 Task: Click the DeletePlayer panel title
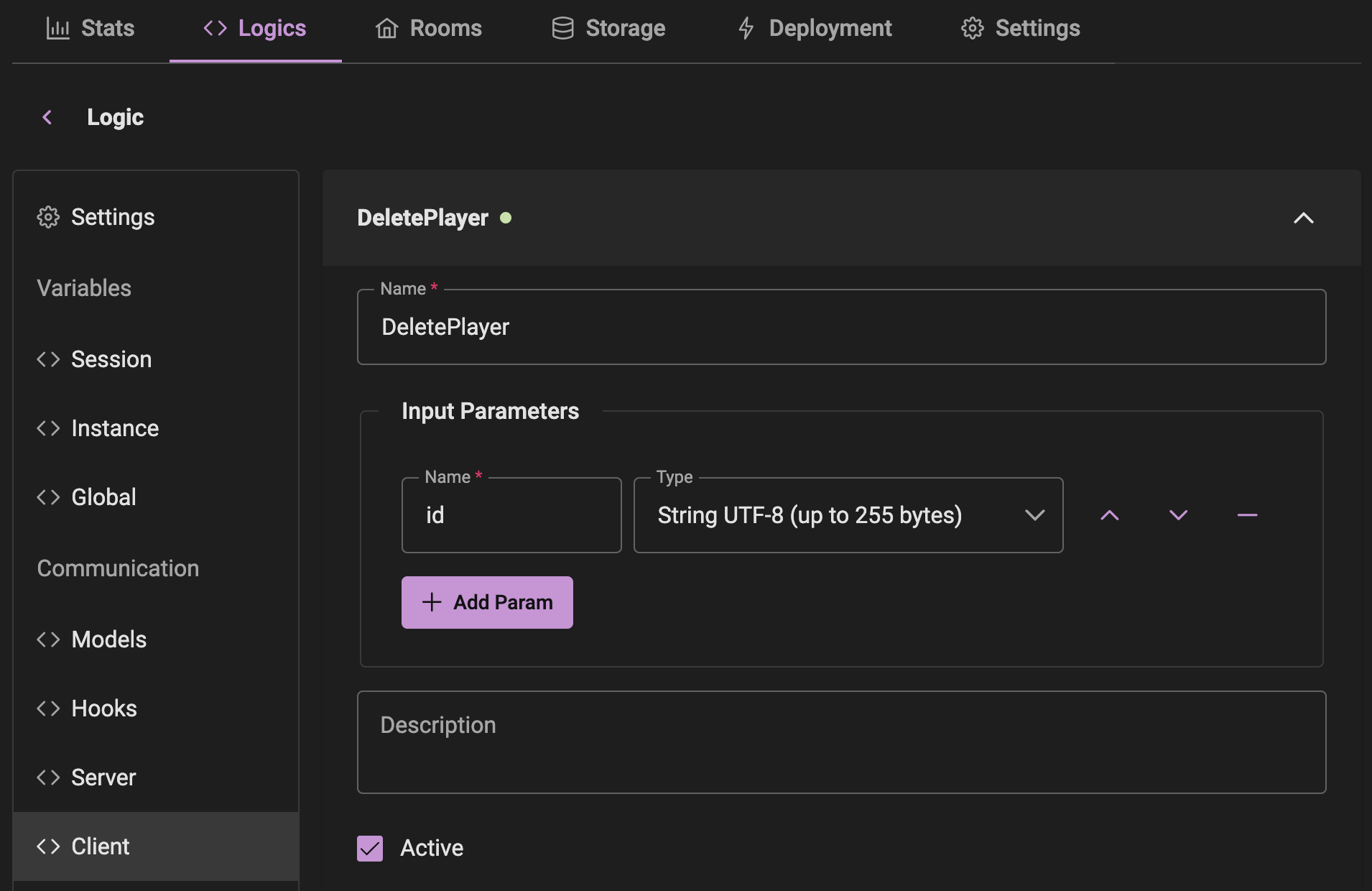[x=422, y=218]
